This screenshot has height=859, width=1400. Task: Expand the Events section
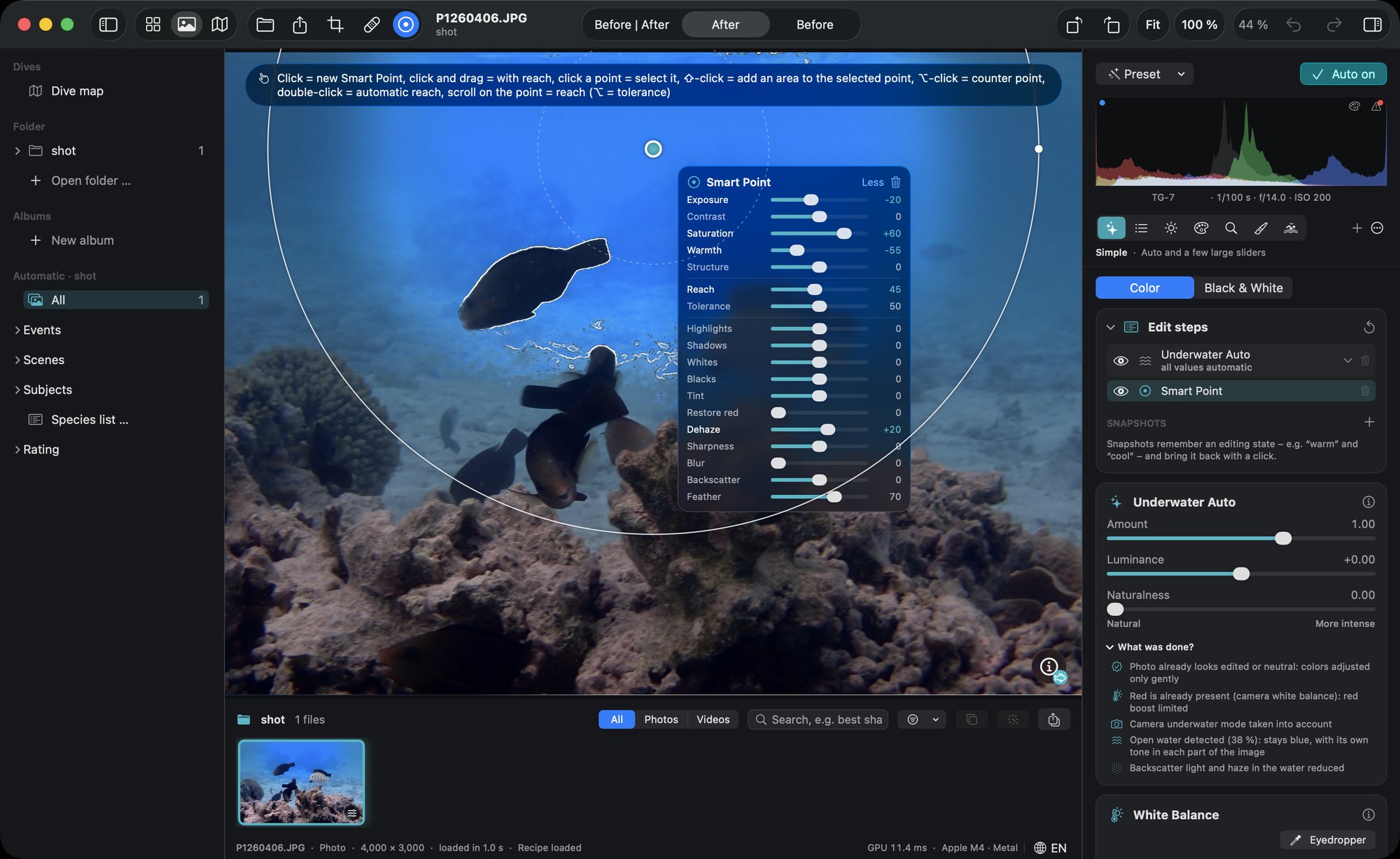[x=17, y=330]
